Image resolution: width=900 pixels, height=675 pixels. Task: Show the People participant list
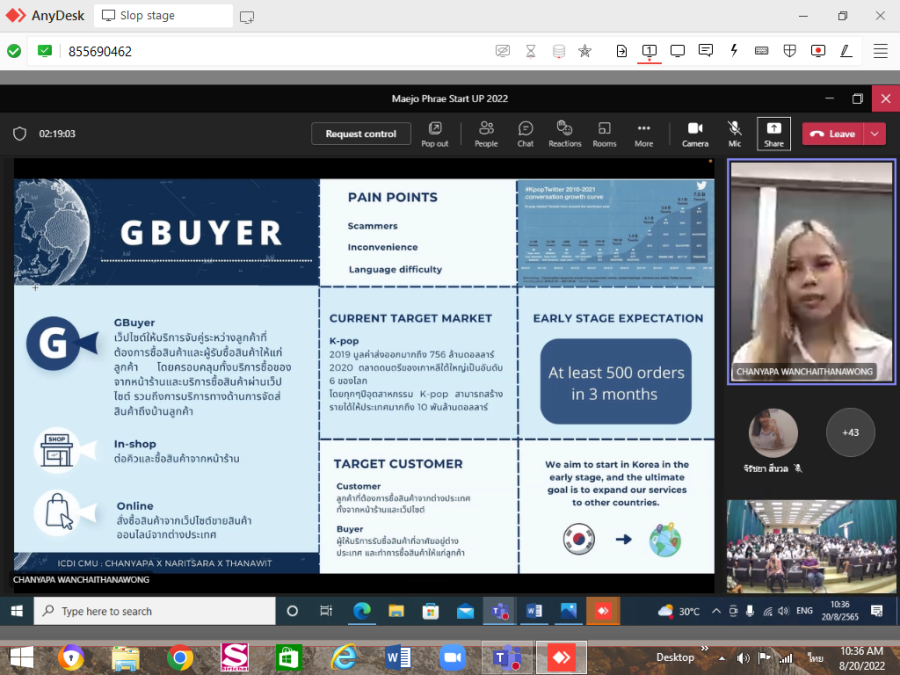tap(486, 133)
